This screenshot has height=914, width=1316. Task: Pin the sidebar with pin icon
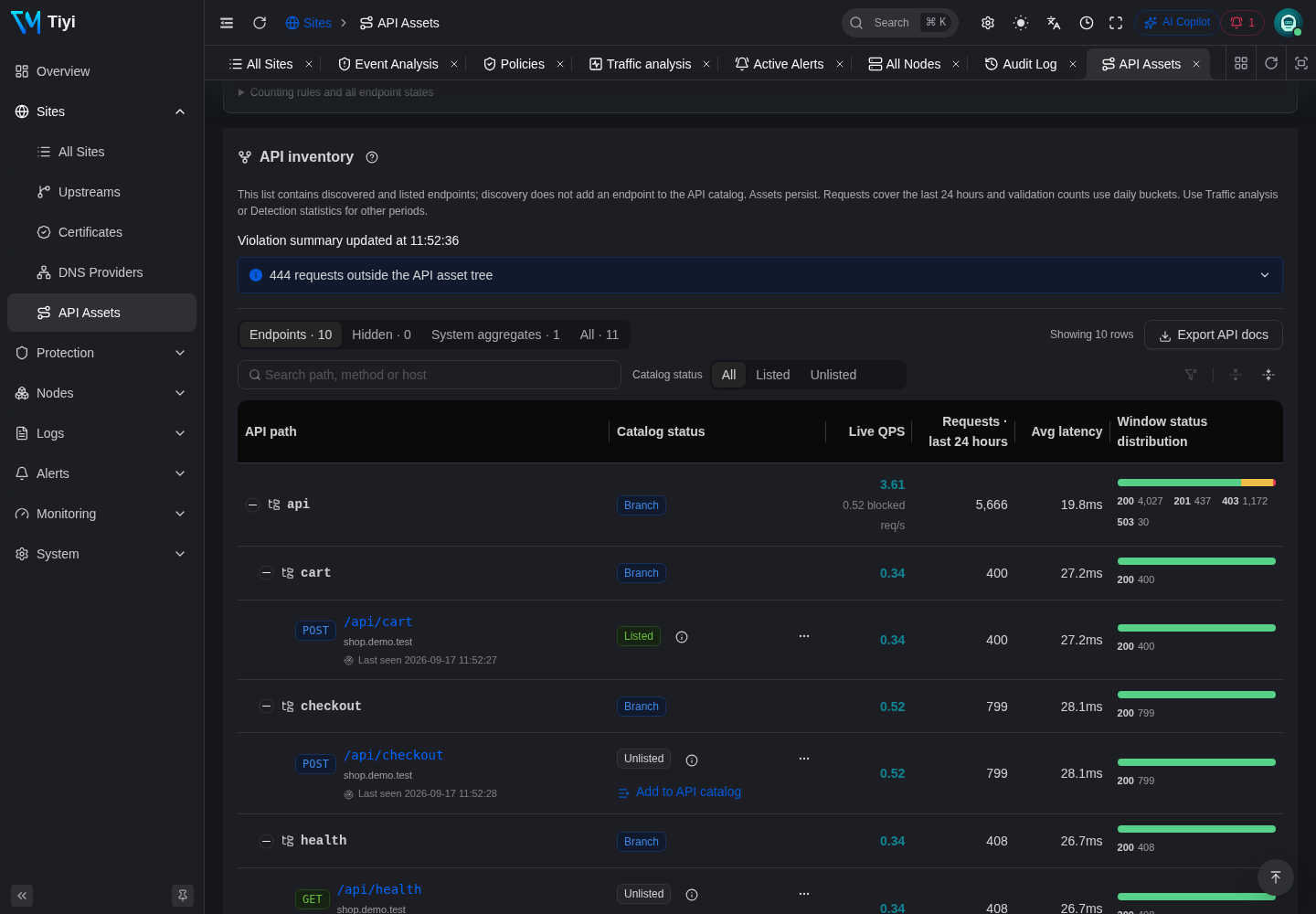pyautogui.click(x=183, y=896)
